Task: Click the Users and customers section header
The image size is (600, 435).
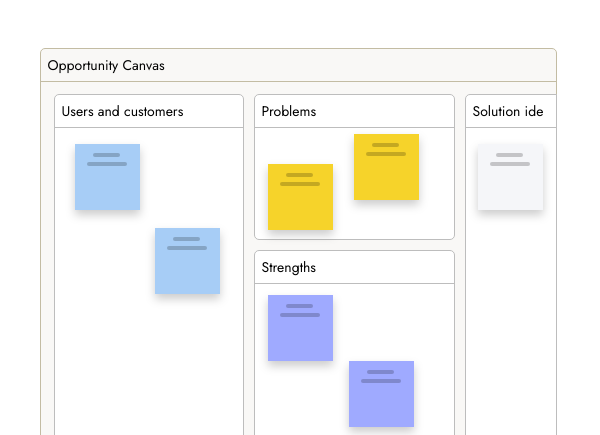Action: click(123, 111)
